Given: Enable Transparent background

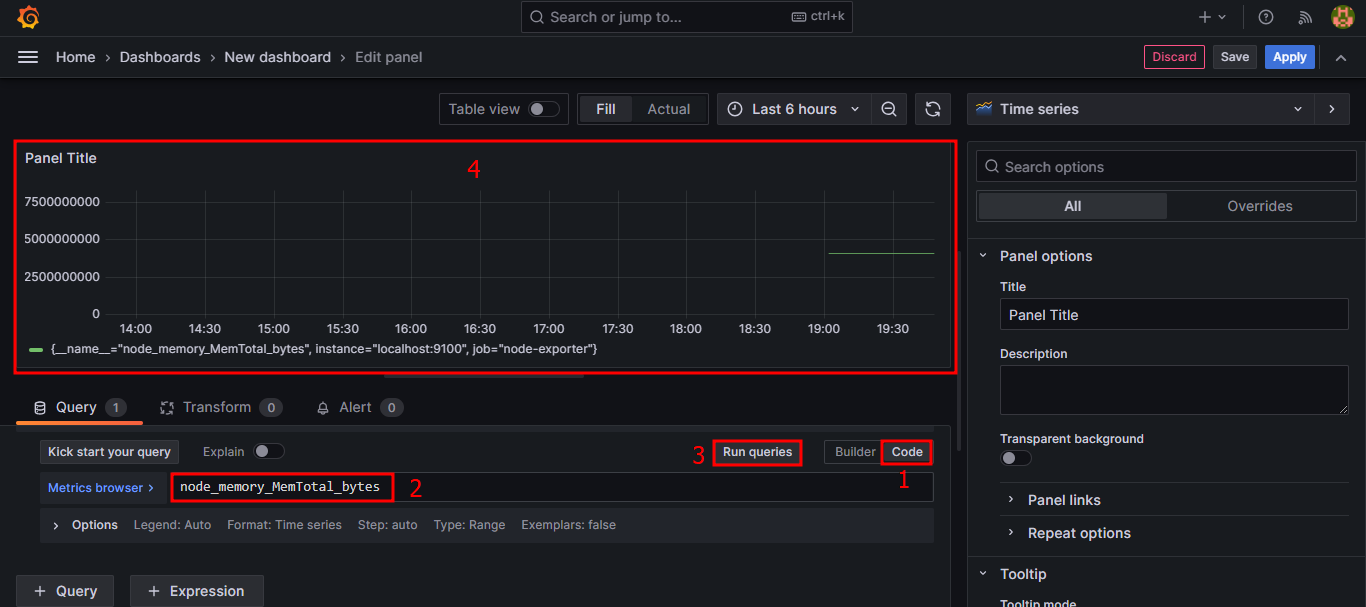Looking at the screenshot, I should [x=1015, y=457].
